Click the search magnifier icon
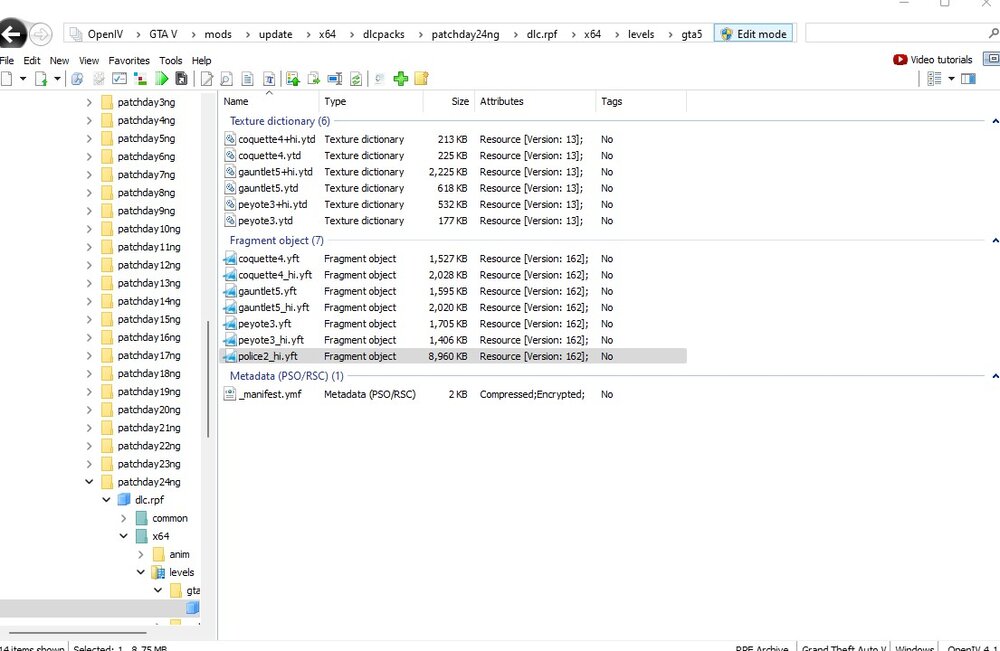This screenshot has width=1000, height=651. pyautogui.click(x=993, y=33)
